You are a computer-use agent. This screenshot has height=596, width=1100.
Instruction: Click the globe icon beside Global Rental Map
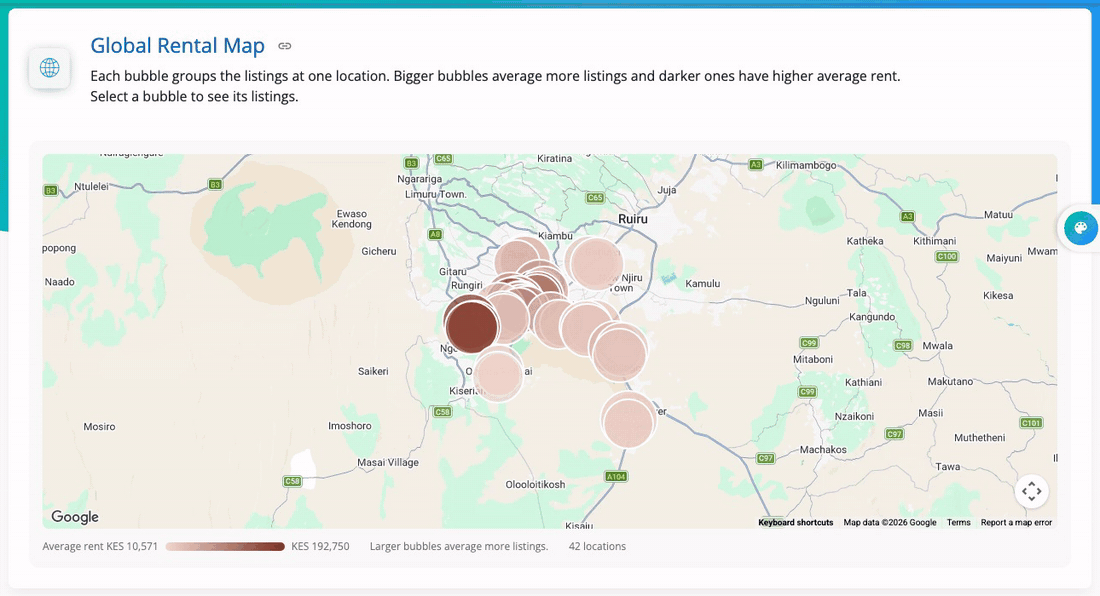click(x=49, y=68)
